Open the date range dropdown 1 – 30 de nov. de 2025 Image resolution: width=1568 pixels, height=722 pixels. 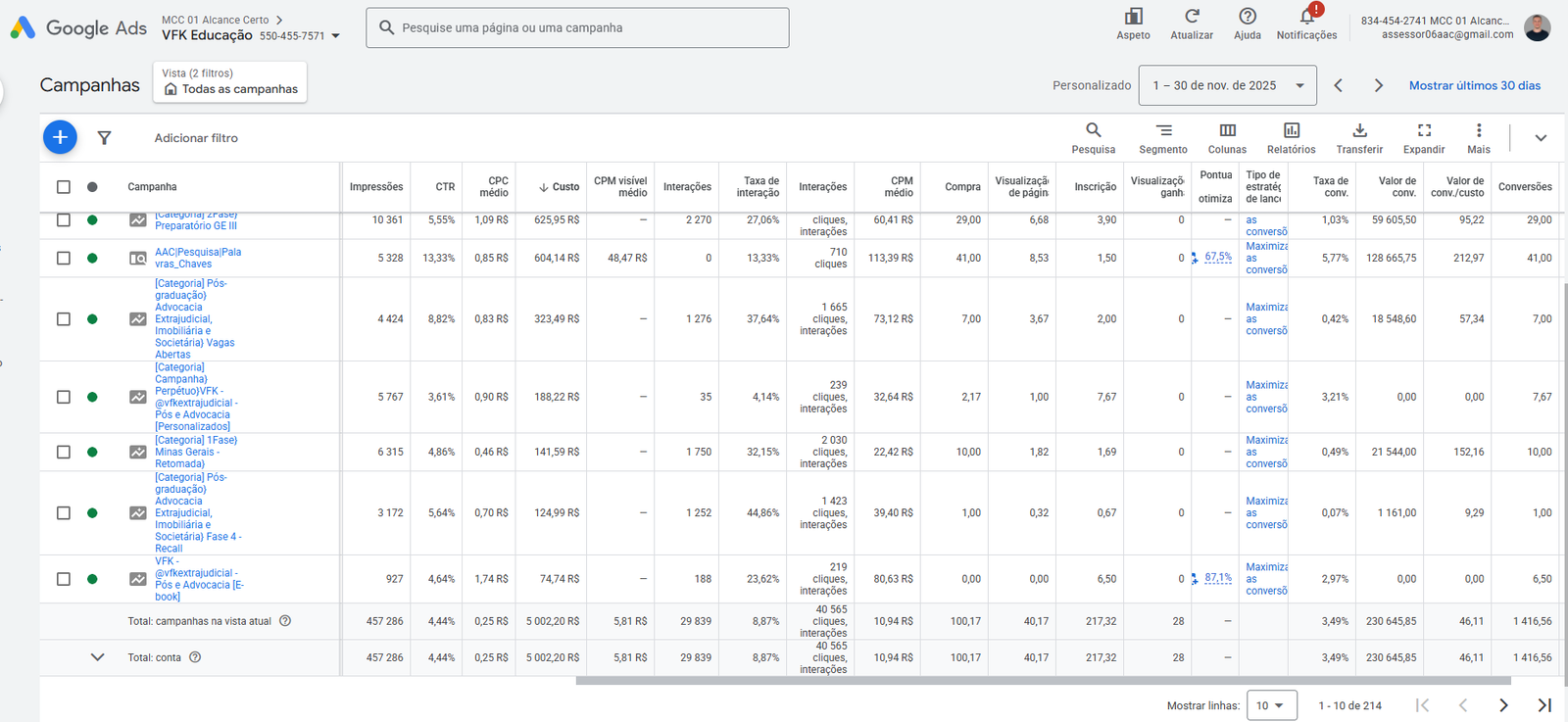click(x=1227, y=85)
